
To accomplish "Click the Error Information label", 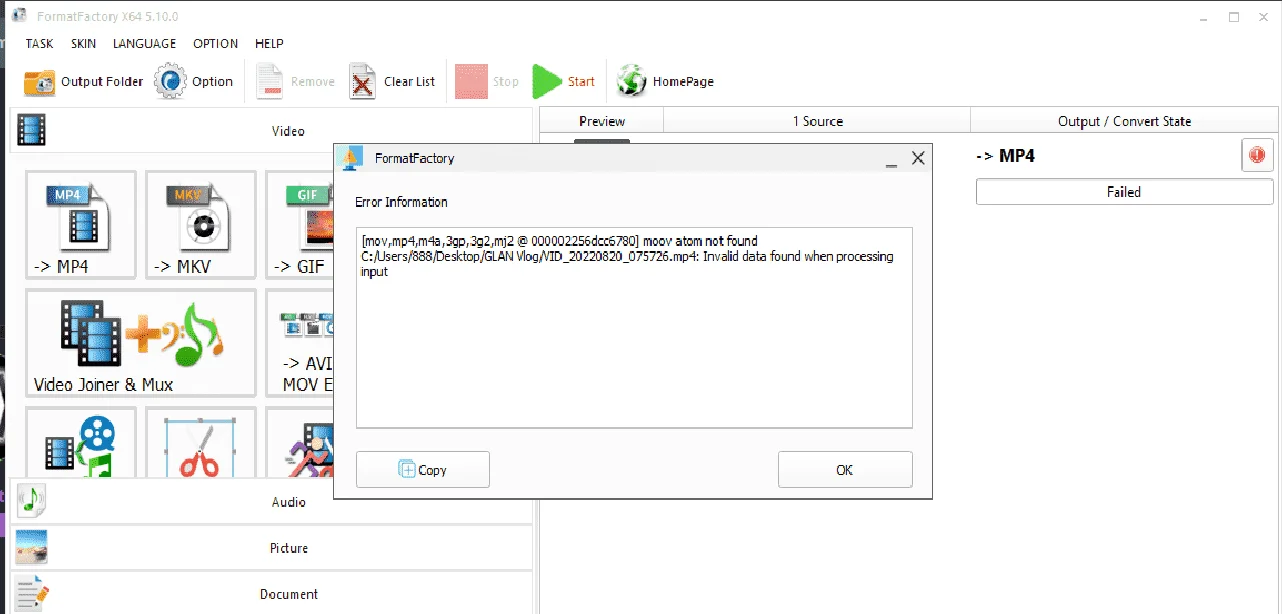I will click(x=401, y=202).
